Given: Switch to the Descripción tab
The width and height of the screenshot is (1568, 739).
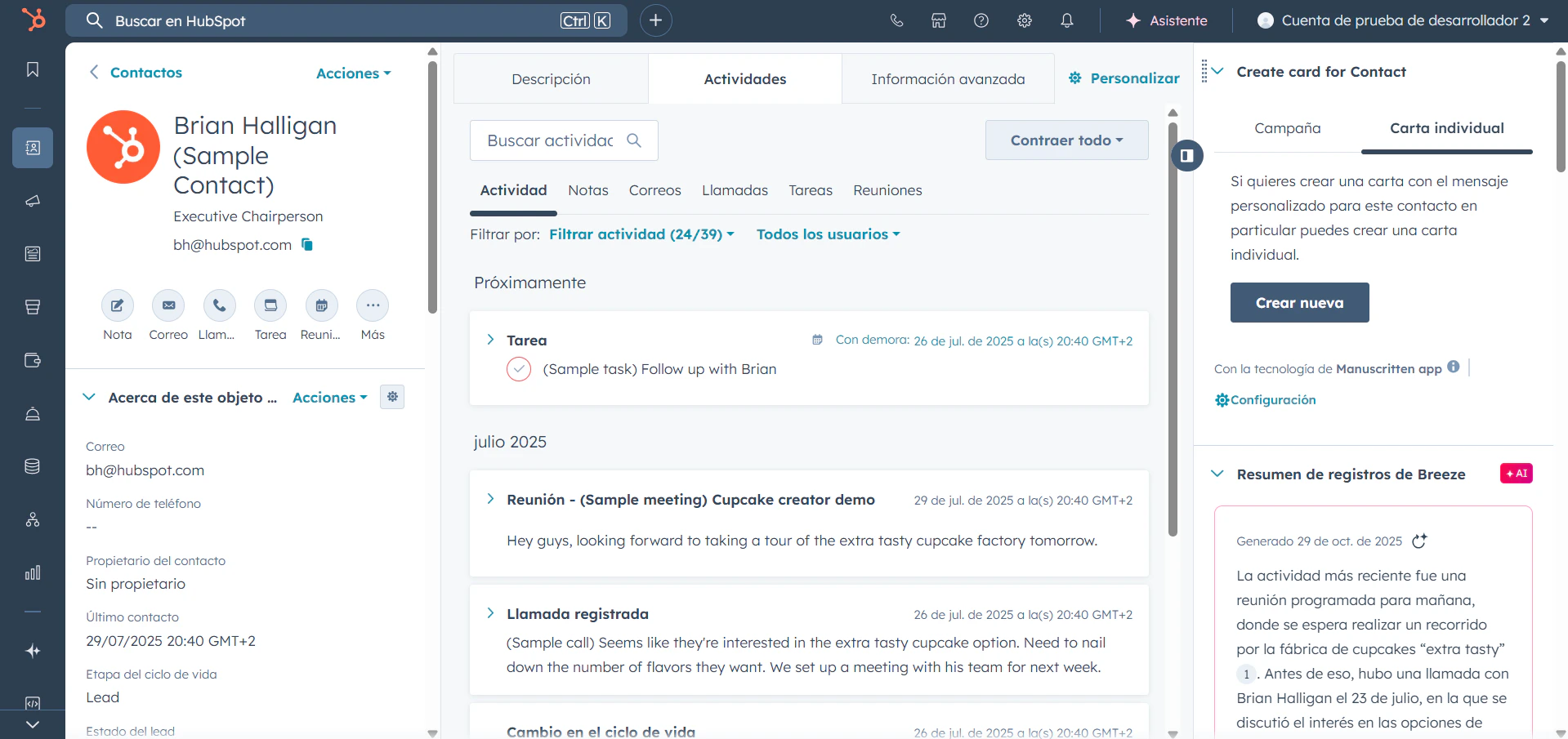Looking at the screenshot, I should (x=551, y=78).
